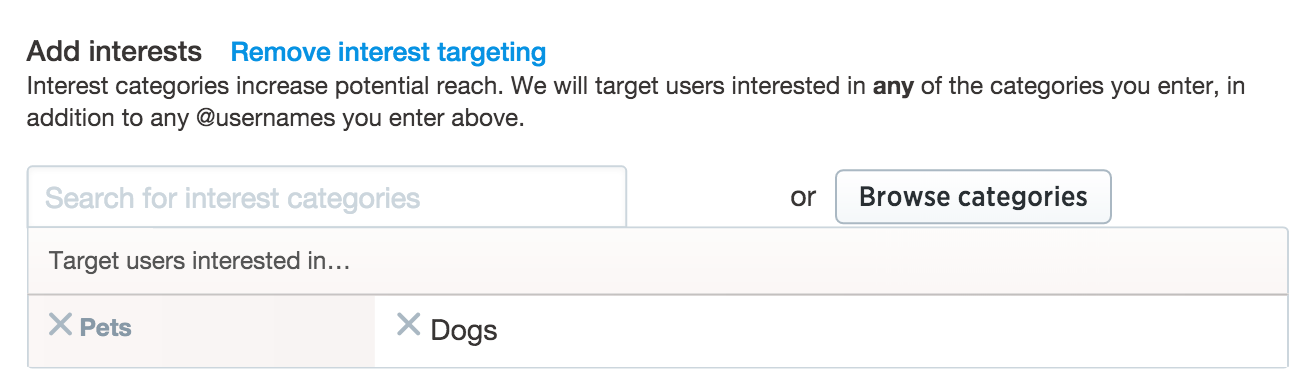Select the Pets parent category label
Image resolution: width=1310 pixels, height=386 pixels.
point(105,328)
